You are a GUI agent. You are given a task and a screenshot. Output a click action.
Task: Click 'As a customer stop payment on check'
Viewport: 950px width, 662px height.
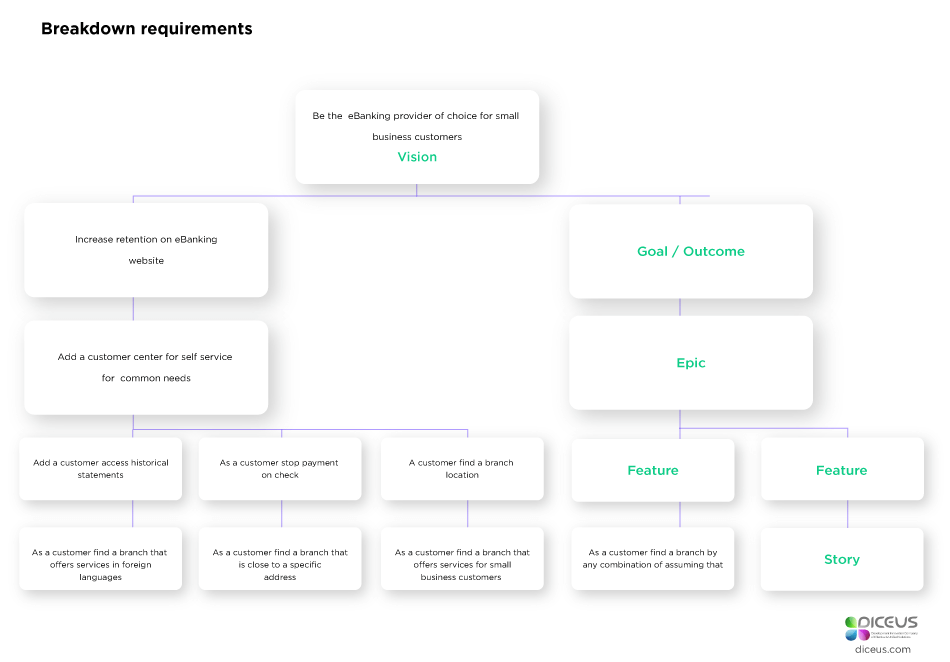coord(280,468)
